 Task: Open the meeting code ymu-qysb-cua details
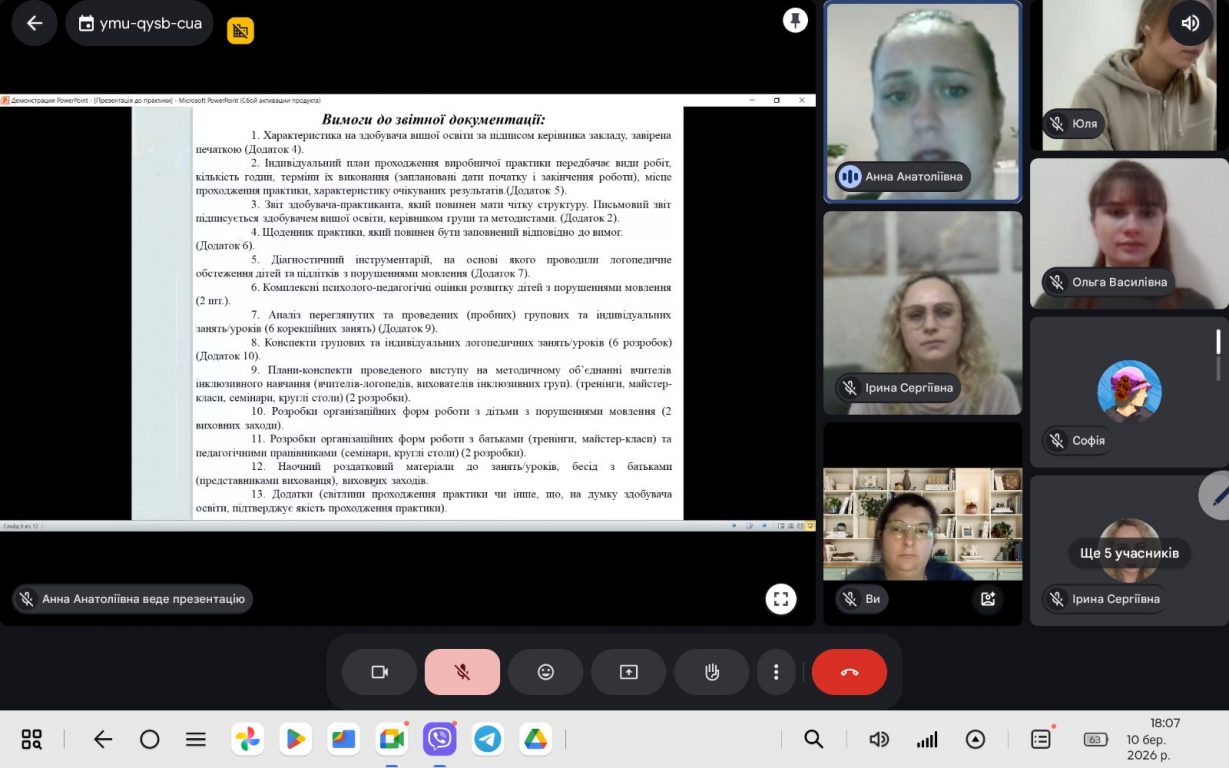pos(139,23)
